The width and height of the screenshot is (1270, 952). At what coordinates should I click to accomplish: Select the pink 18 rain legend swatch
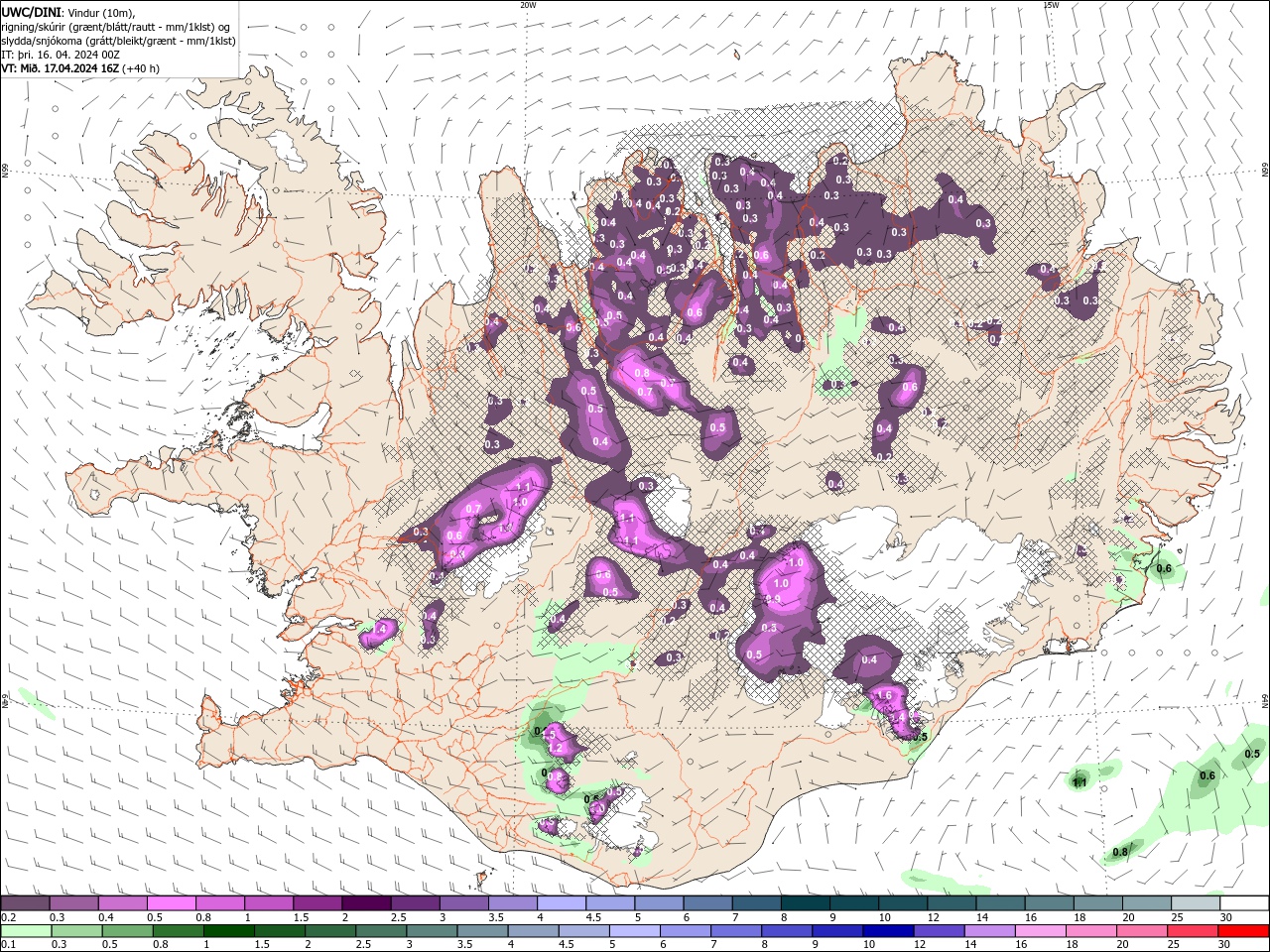point(1092,931)
